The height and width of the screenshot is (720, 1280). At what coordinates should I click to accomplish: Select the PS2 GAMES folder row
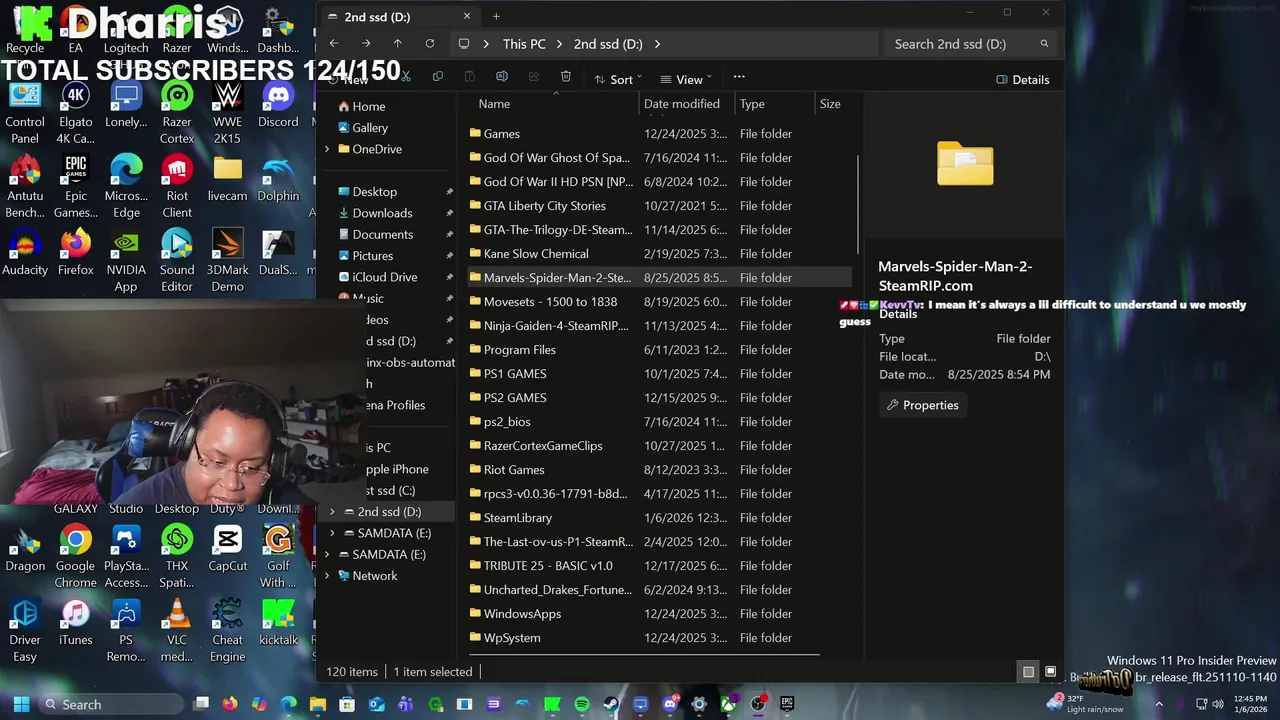tap(659, 398)
